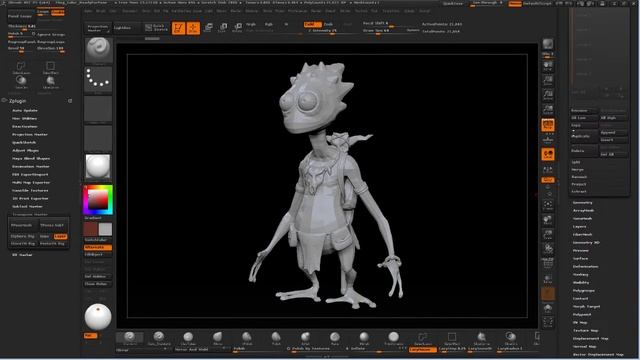
Task: Open Quick Sketch from top shelf
Action: [x=156, y=28]
